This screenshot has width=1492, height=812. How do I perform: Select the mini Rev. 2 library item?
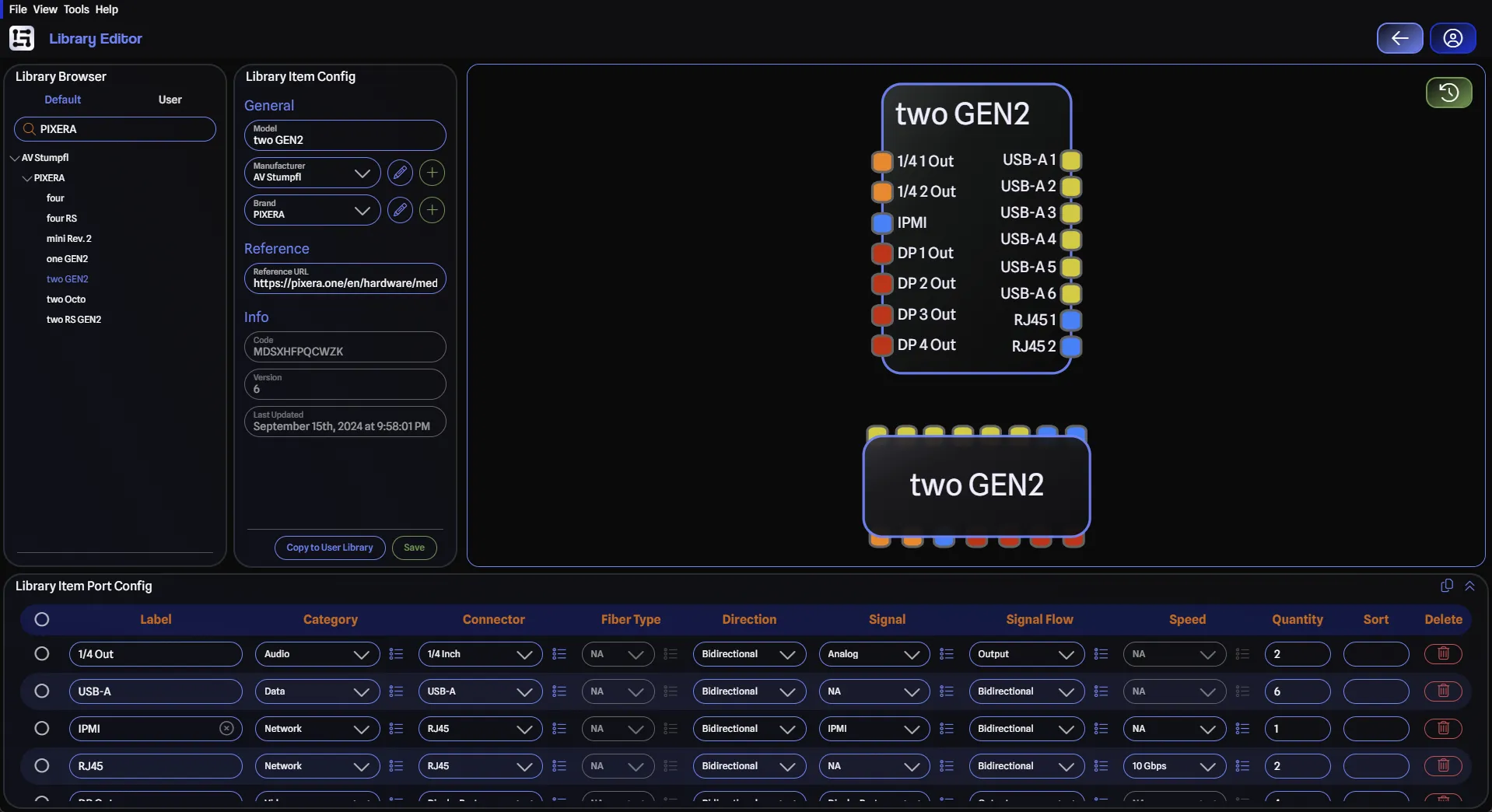68,239
